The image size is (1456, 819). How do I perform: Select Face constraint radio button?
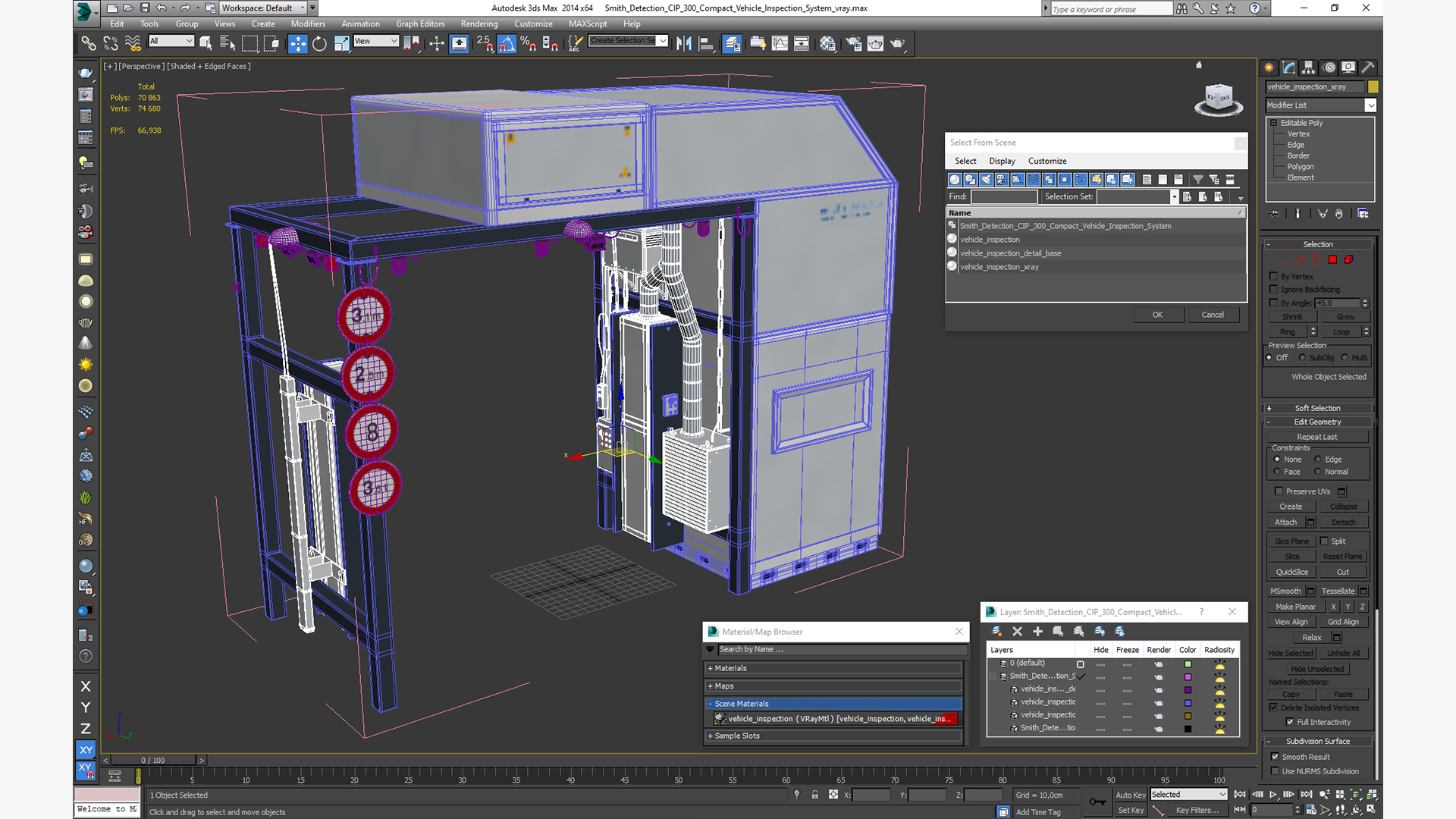[1277, 471]
